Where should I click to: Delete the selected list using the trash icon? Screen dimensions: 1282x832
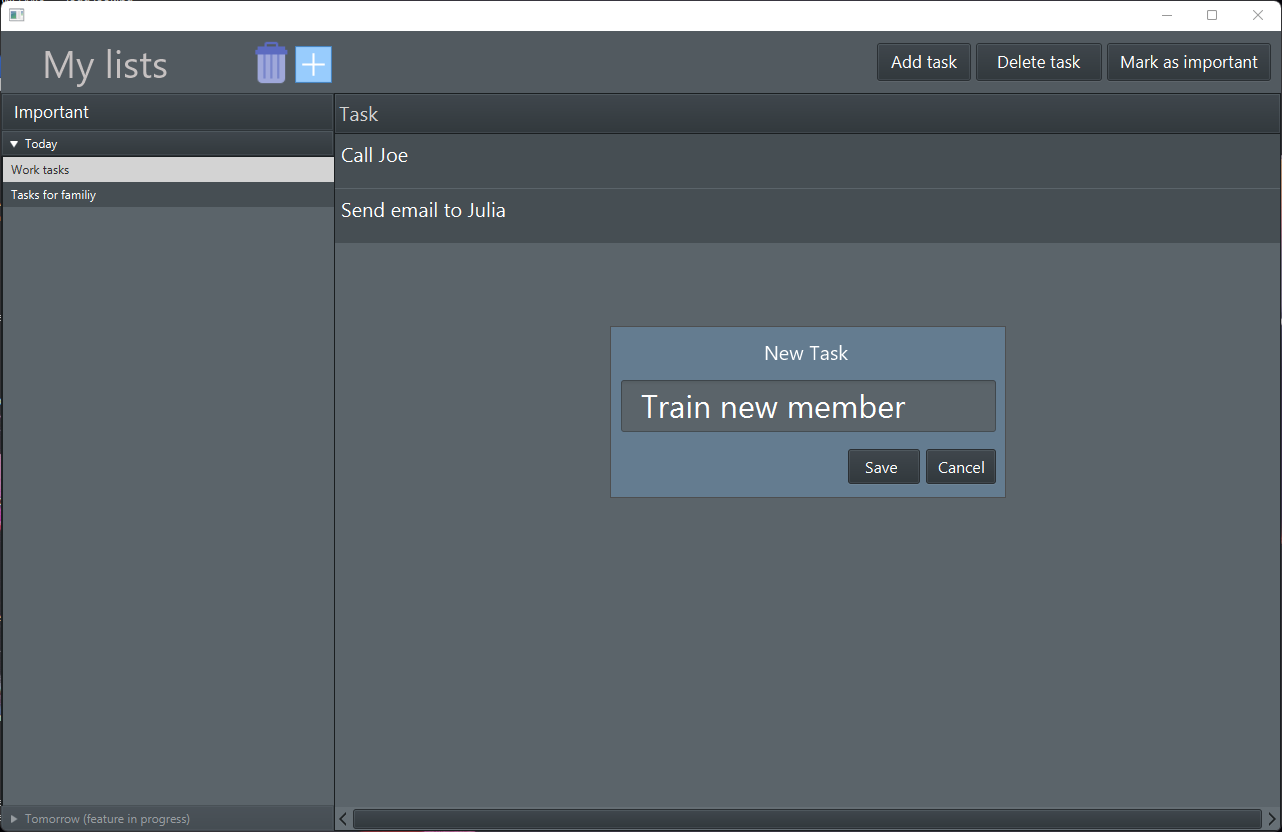tap(271, 62)
